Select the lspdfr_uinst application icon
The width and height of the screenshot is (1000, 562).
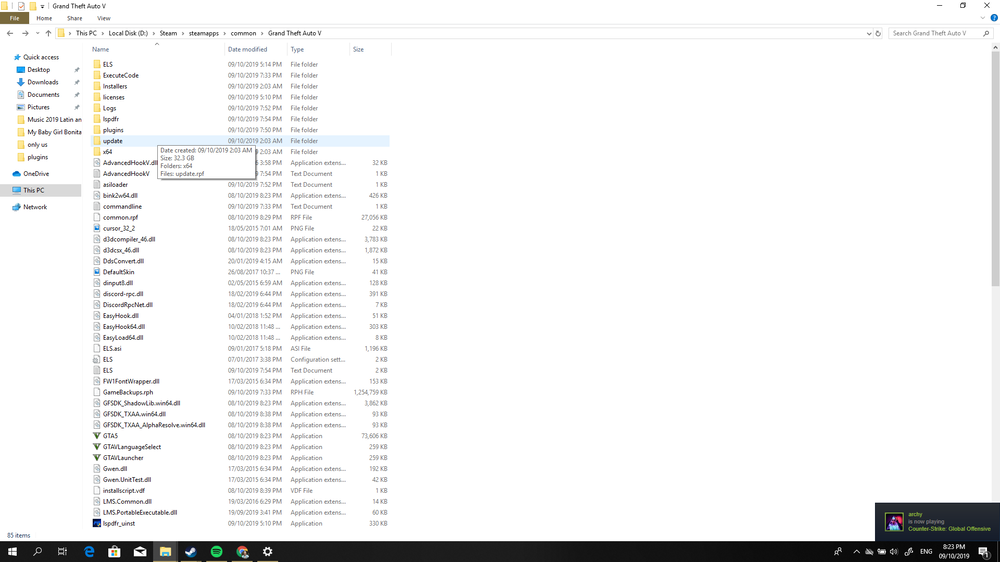coord(97,524)
